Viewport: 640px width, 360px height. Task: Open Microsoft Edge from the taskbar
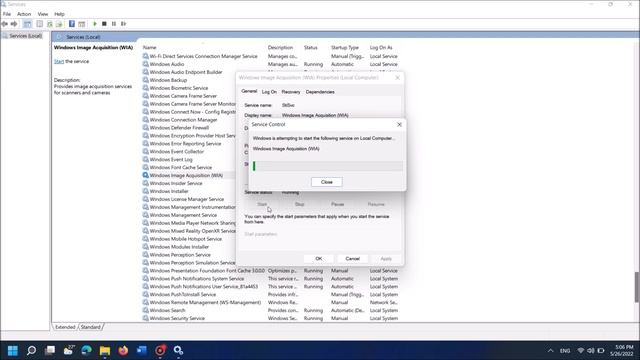tap(87, 351)
